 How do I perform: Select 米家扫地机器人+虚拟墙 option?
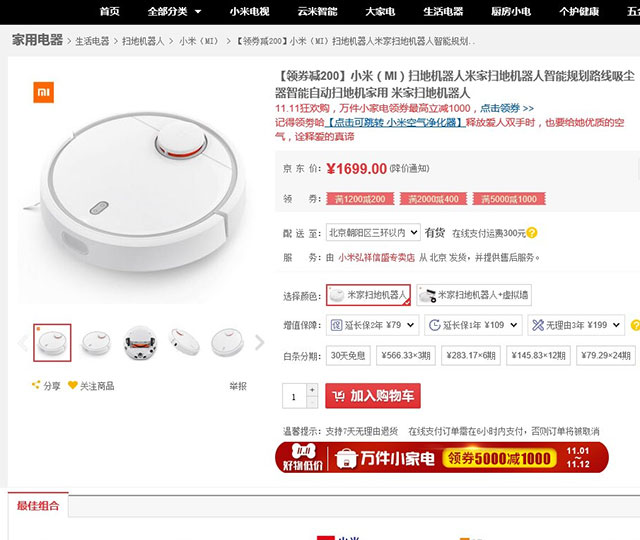(x=474, y=295)
